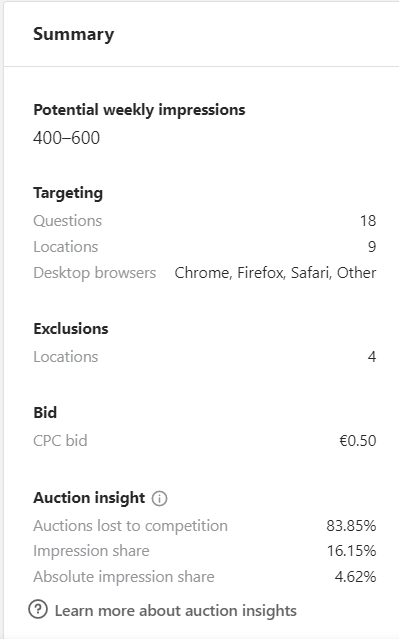Click the Exclusions section heading

71,329
